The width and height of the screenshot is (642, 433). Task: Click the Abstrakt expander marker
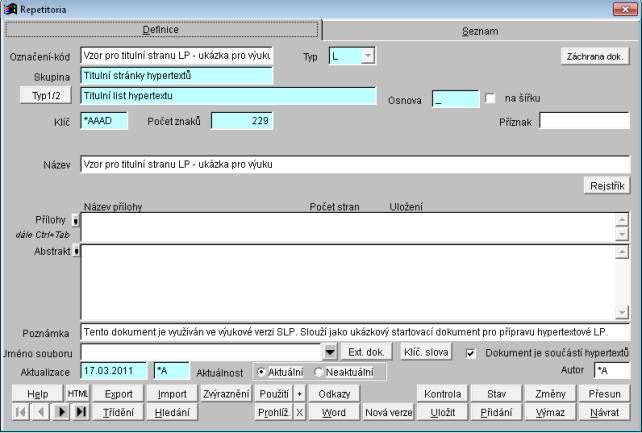click(76, 250)
